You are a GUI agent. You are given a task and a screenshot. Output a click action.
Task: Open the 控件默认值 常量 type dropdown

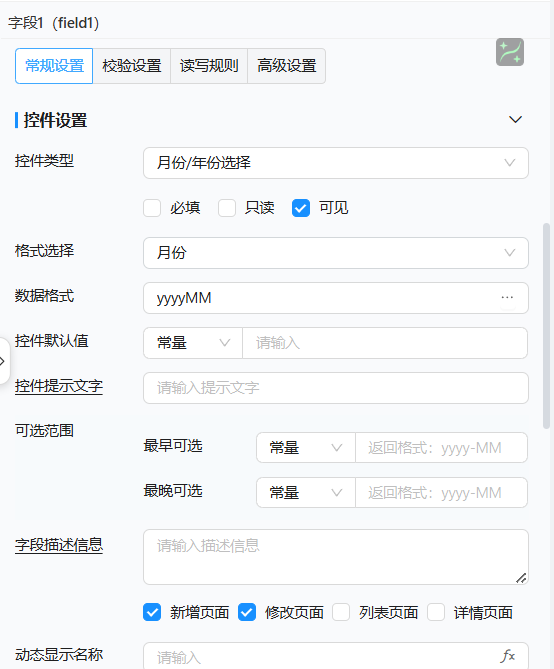coord(193,343)
